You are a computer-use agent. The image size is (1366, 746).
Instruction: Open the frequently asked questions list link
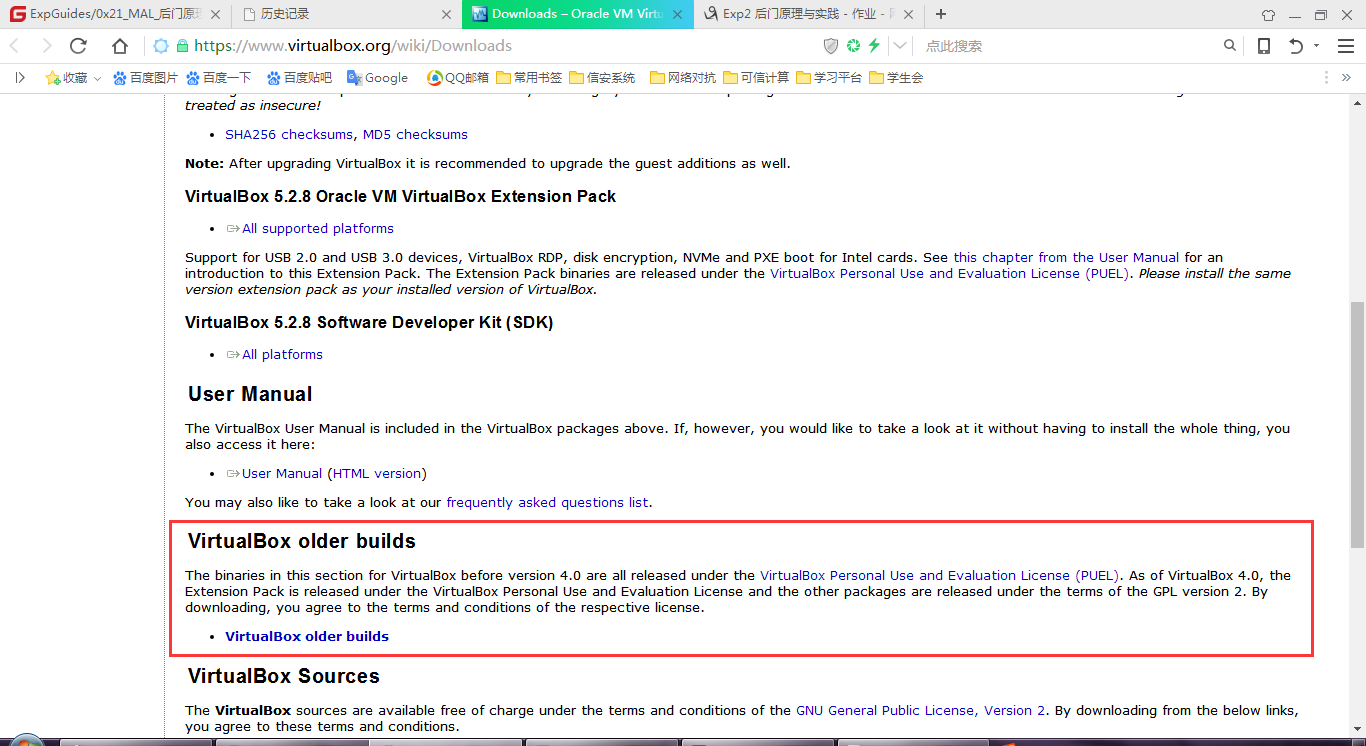click(547, 502)
